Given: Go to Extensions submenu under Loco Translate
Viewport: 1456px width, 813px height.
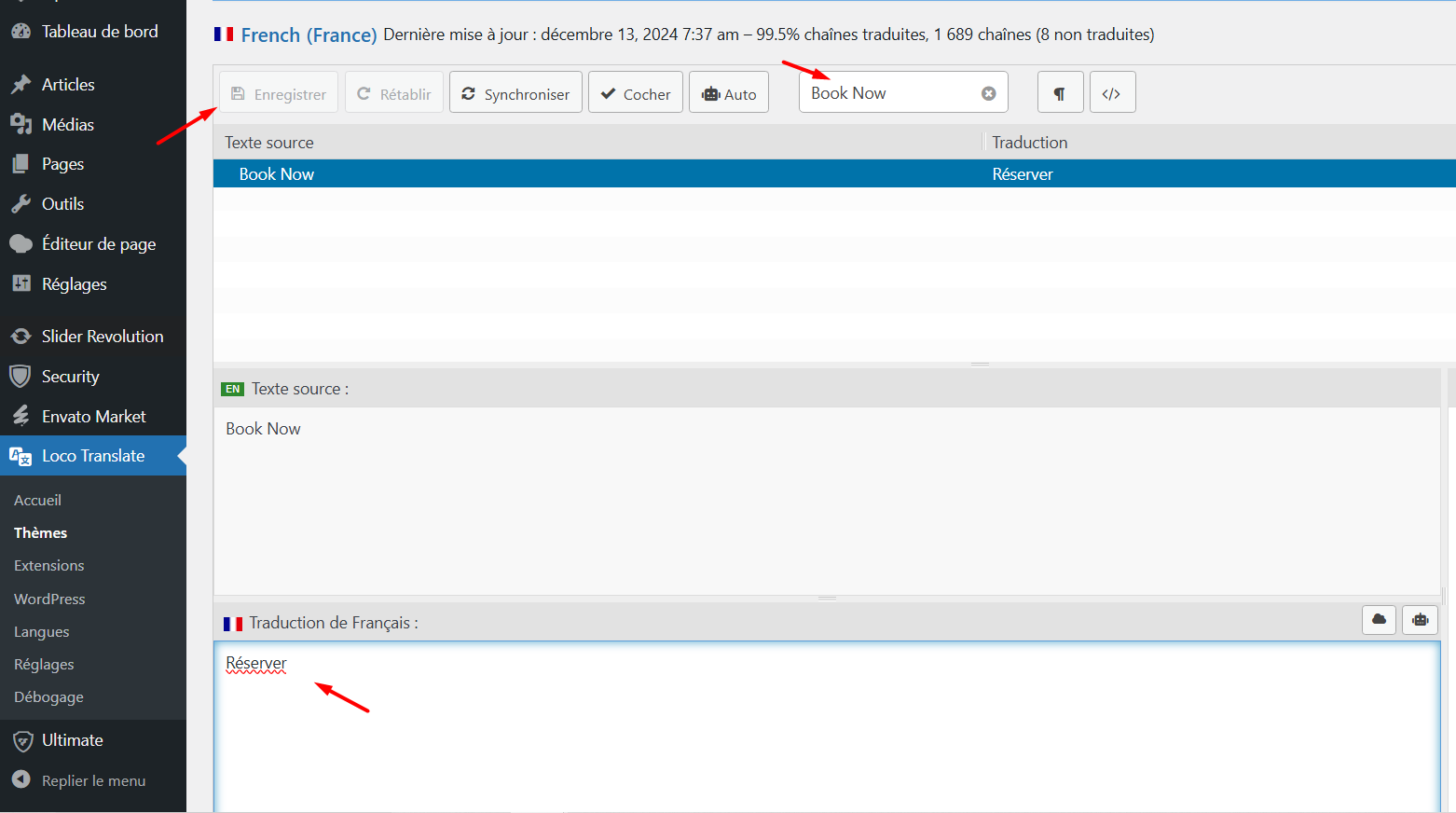Looking at the screenshot, I should [48, 566].
